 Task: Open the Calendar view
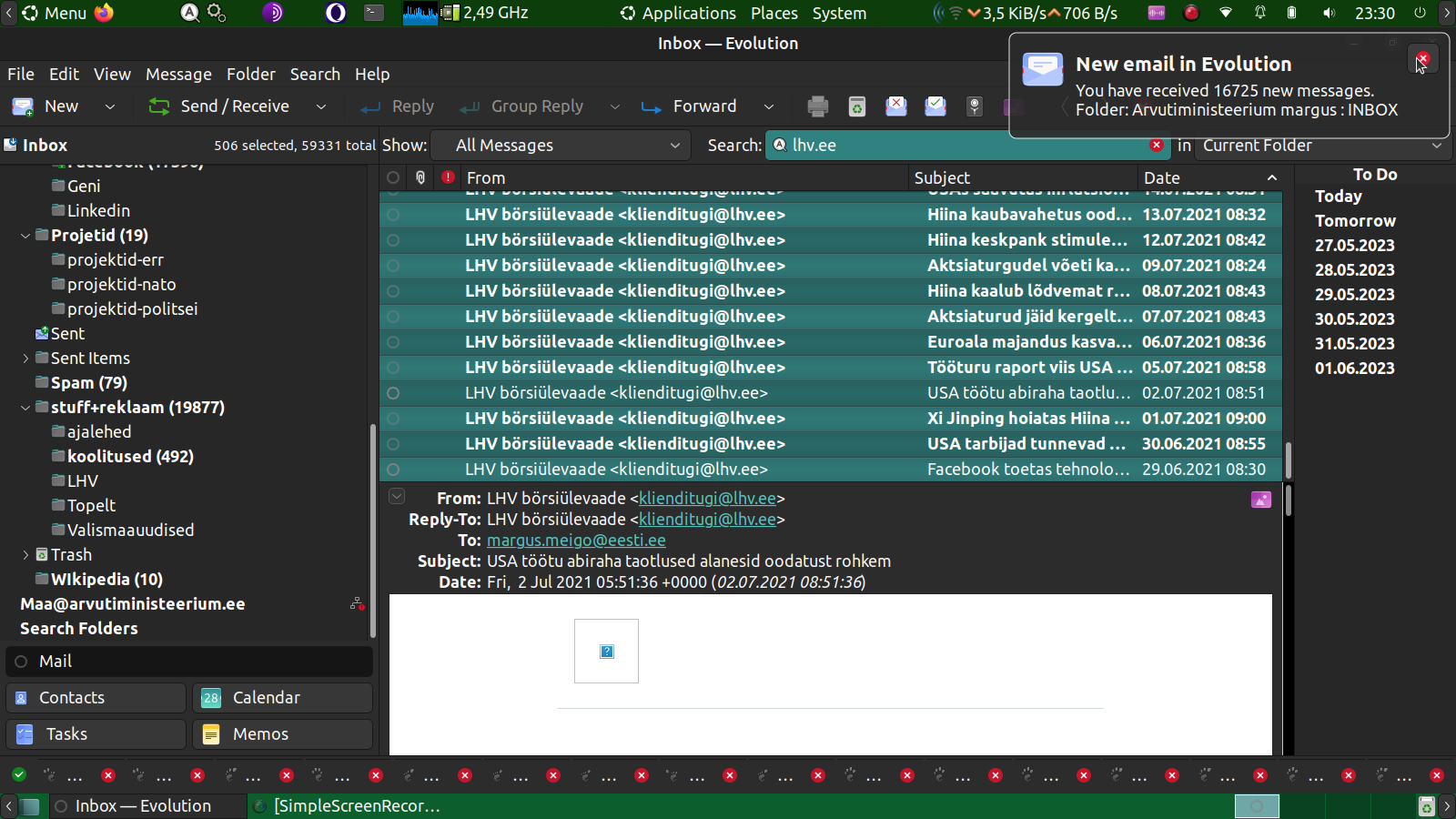pos(282,698)
